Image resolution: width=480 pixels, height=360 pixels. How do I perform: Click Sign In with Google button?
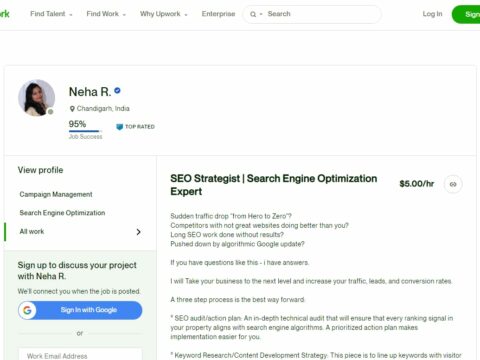[x=80, y=310]
